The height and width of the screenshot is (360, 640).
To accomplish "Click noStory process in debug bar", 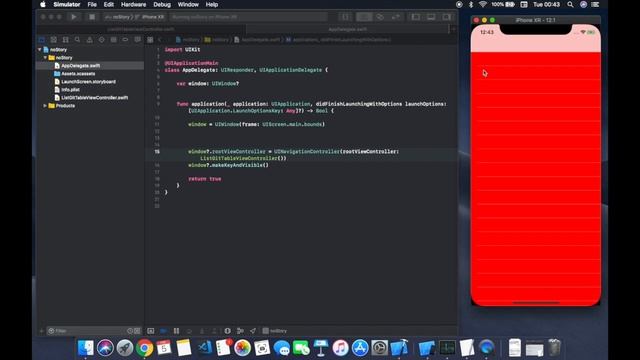I will [275, 331].
